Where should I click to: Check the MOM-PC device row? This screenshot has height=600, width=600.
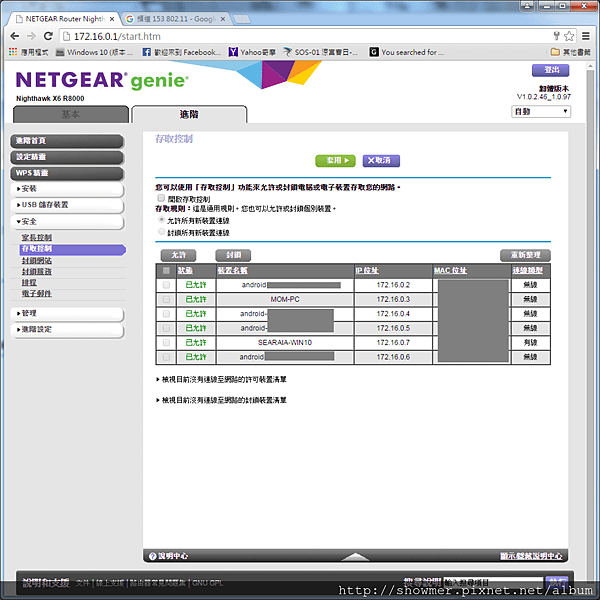click(x=166, y=299)
